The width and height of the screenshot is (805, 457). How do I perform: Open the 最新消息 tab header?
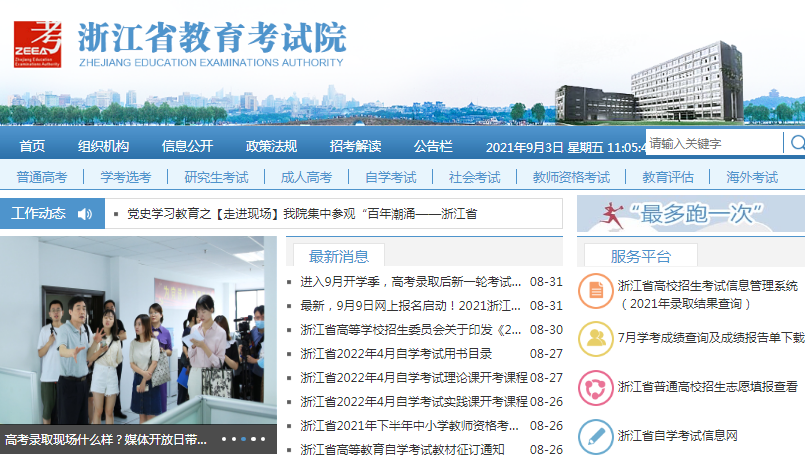pos(338,256)
